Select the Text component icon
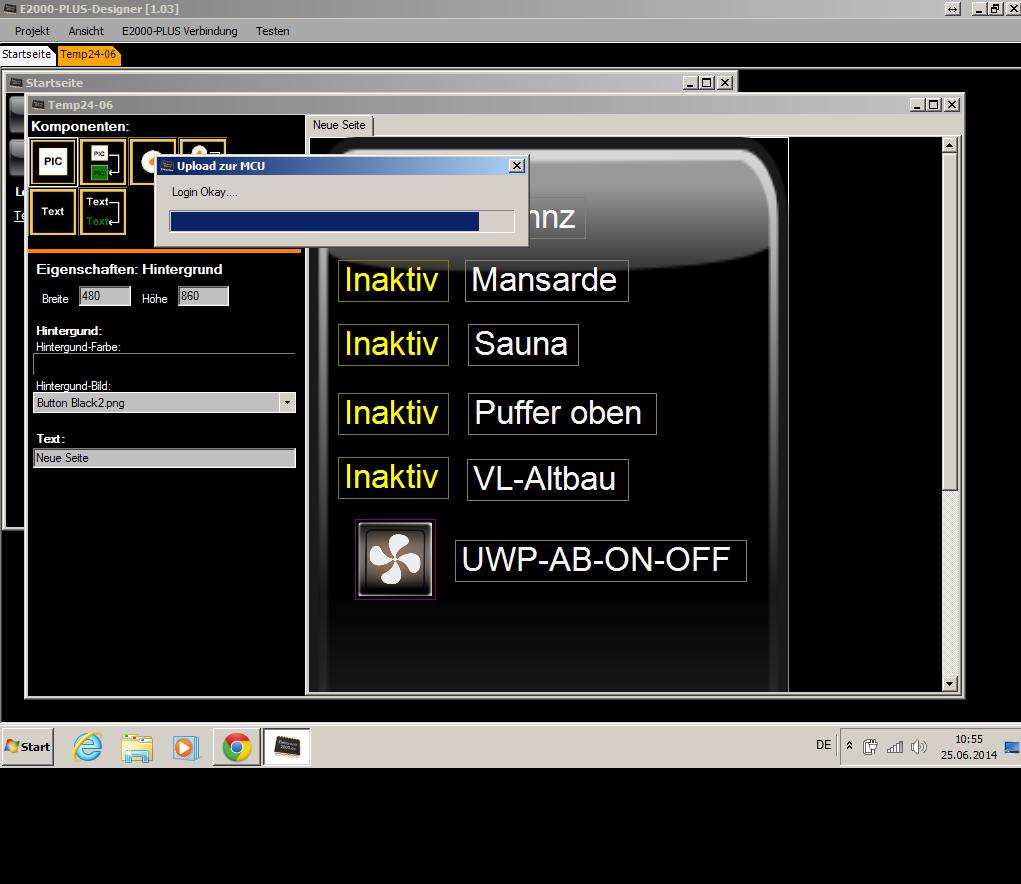 (x=53, y=212)
